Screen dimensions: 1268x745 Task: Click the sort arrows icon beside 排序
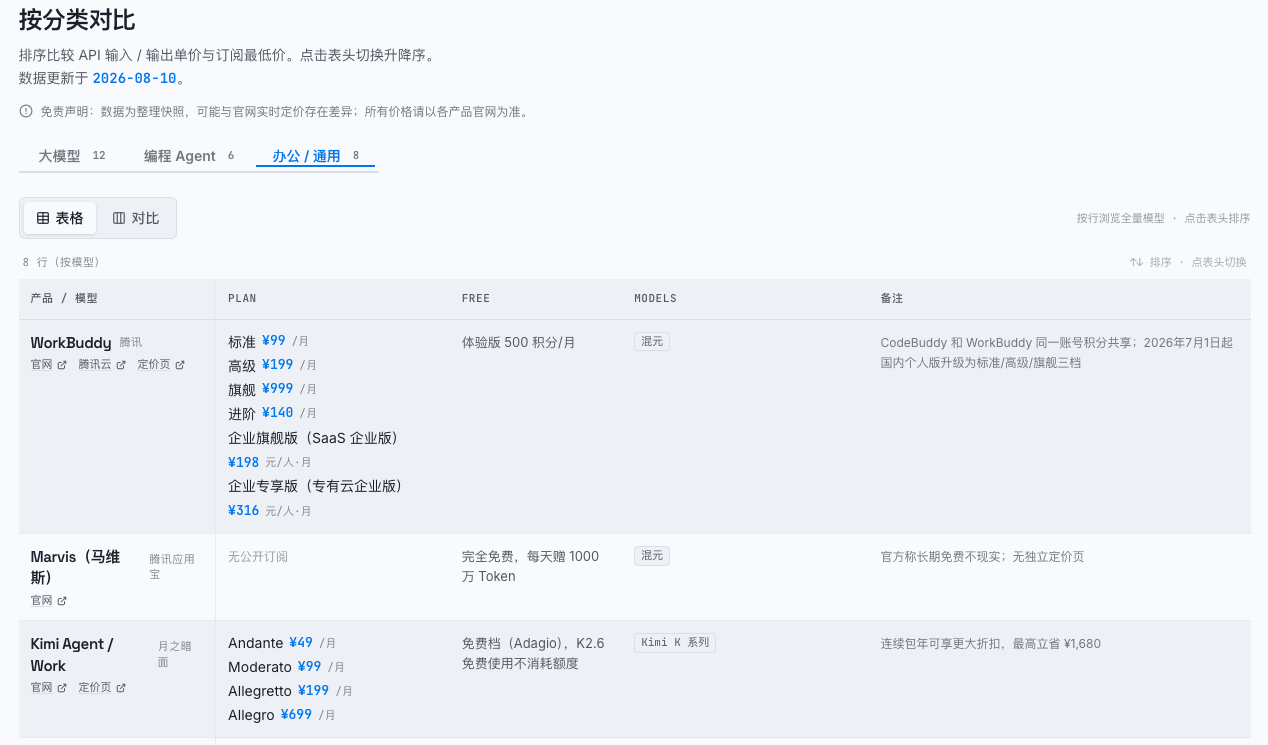tap(1136, 262)
